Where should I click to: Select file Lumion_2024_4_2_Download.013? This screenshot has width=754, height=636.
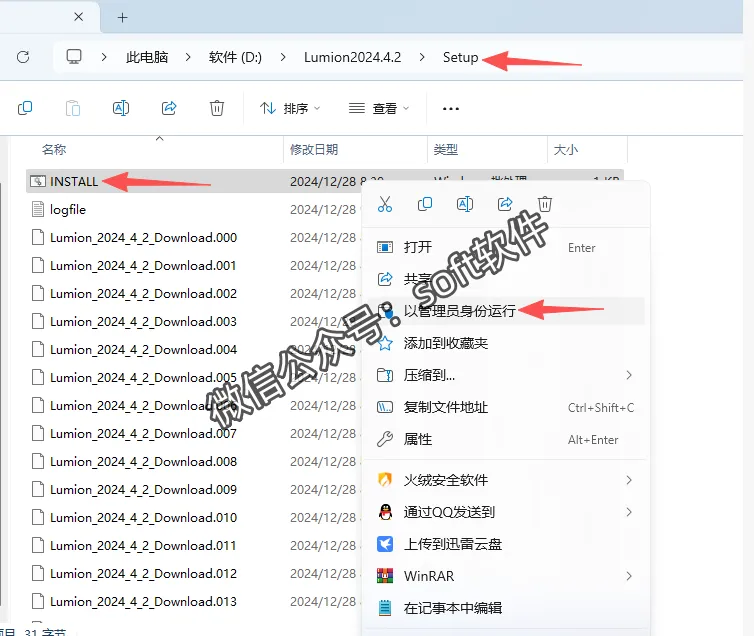(143, 601)
